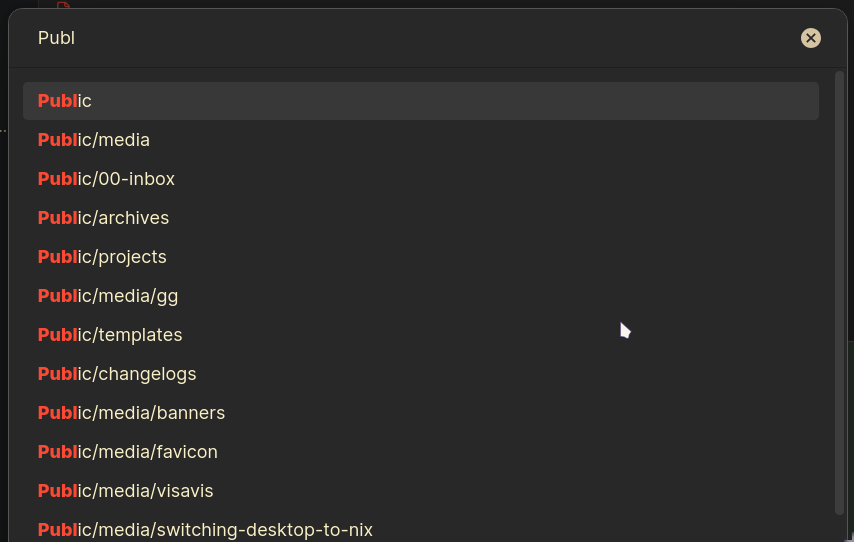Viewport: 854px width, 542px height.
Task: Pick "Public/media/banners" folder
Action: tap(420, 413)
